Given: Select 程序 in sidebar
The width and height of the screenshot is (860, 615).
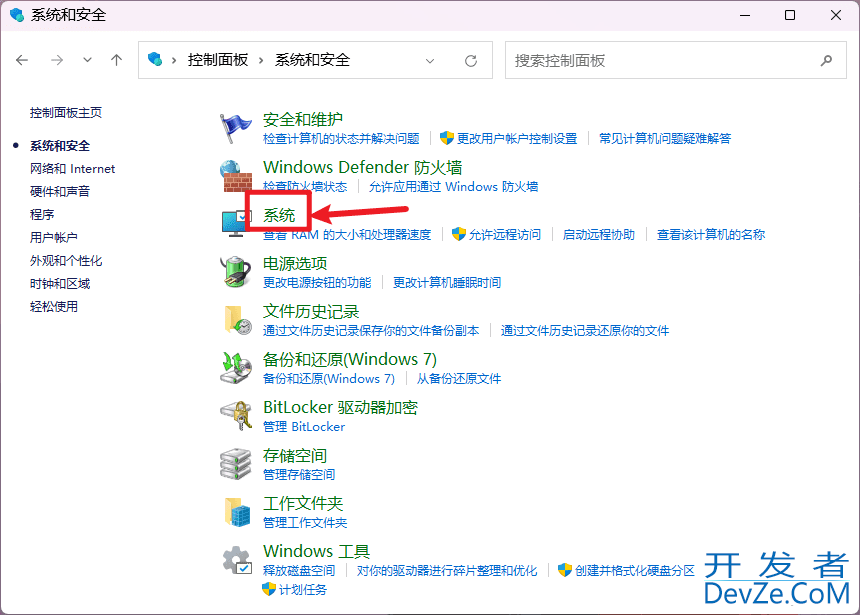Looking at the screenshot, I should click(x=42, y=215).
